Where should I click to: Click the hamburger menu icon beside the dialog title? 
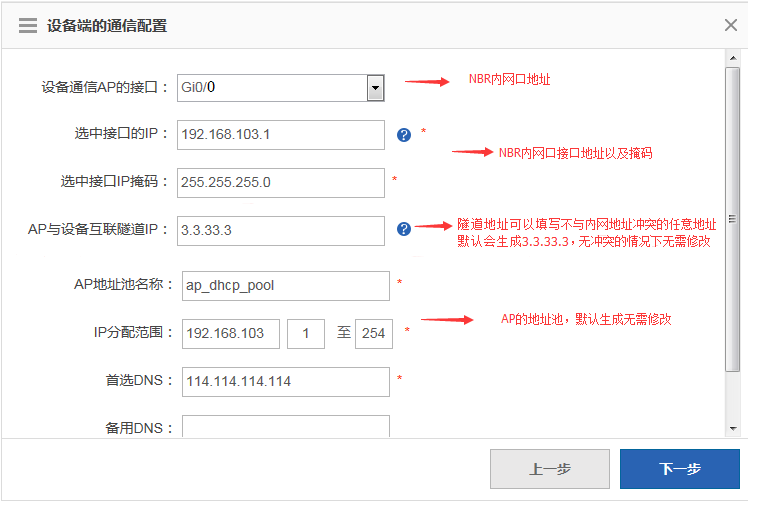[28, 26]
